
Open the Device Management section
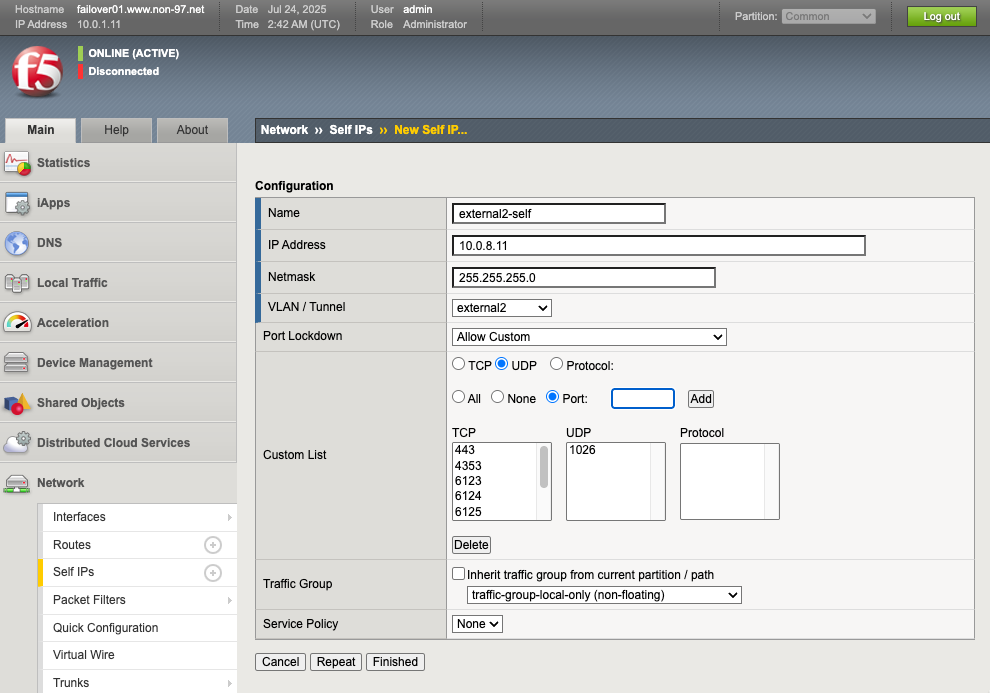[x=118, y=363]
